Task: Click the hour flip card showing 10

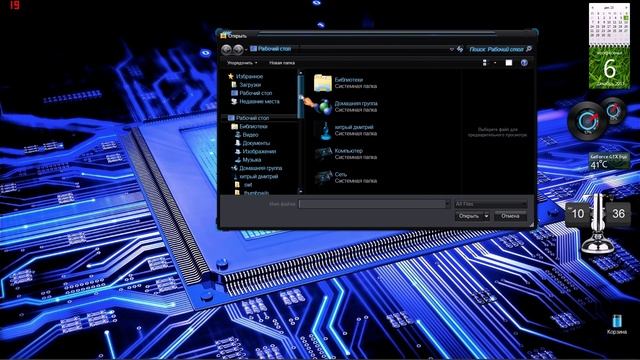Action: (578, 213)
